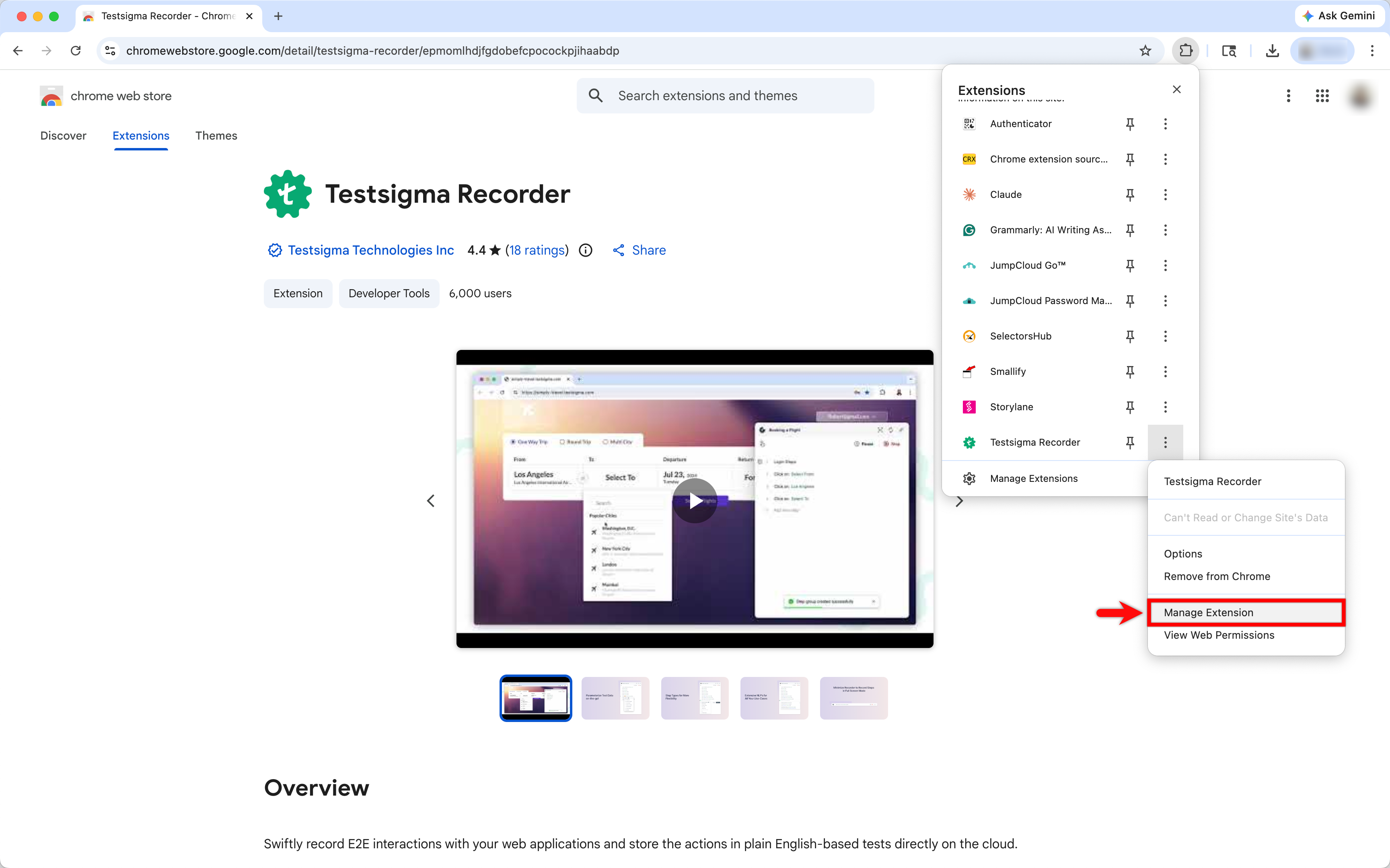The height and width of the screenshot is (868, 1390).
Task: Open the Google apps grid icon
Action: [1322, 96]
